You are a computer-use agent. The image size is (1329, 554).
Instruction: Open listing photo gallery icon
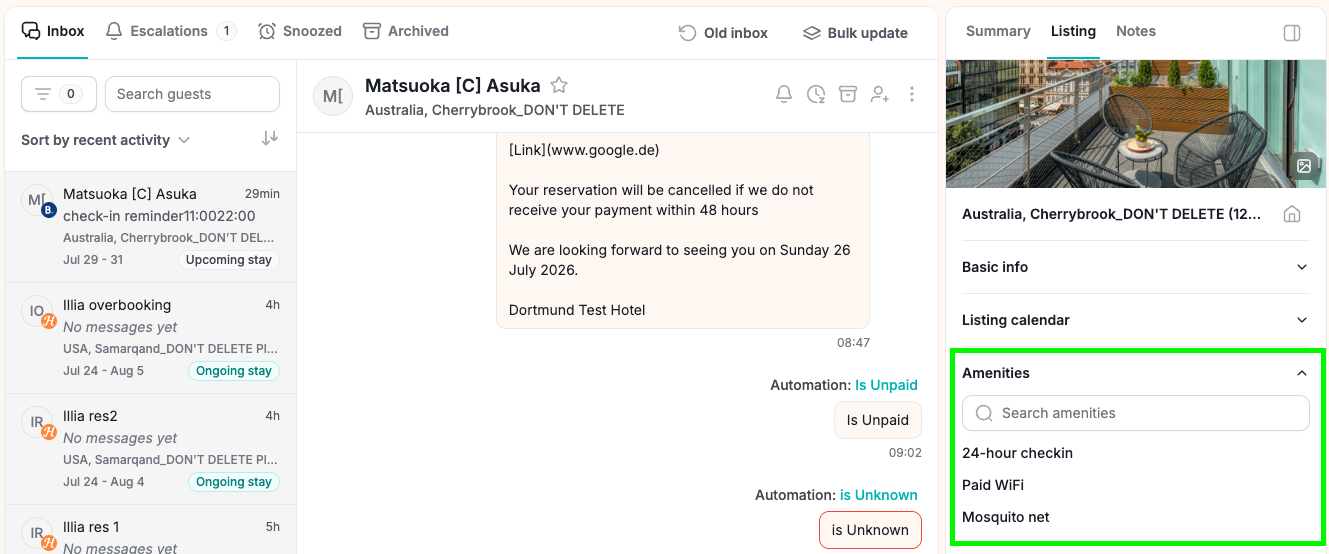tap(1304, 166)
